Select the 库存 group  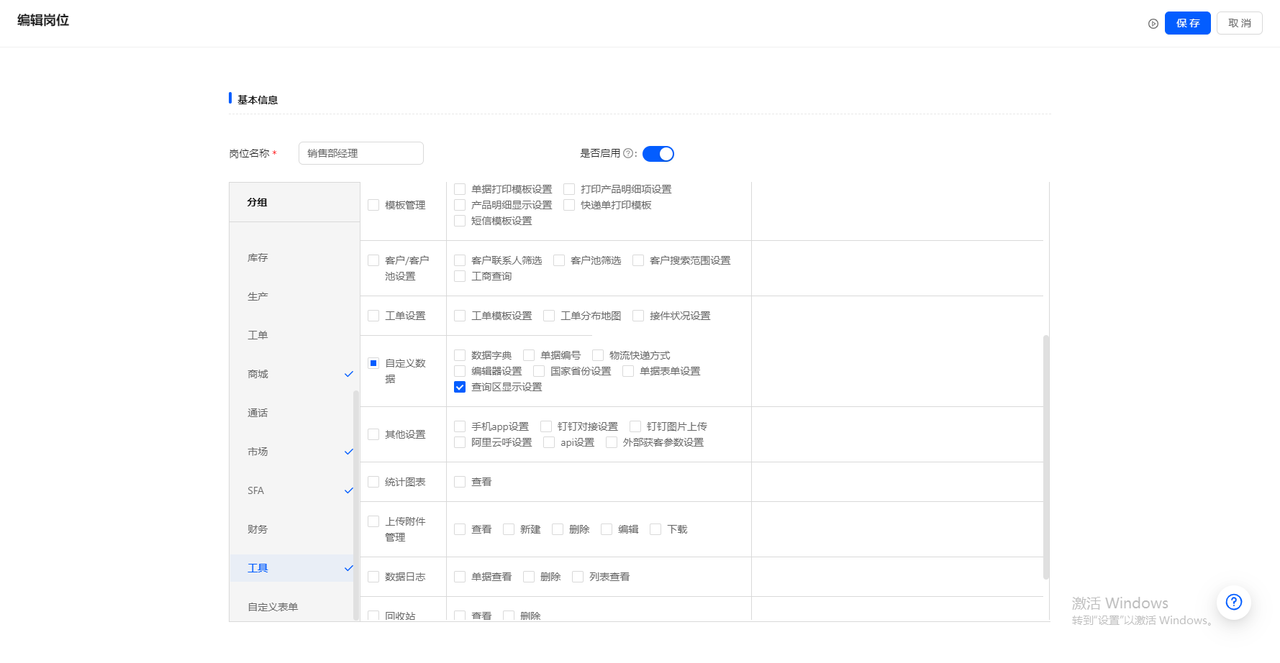pyautogui.click(x=294, y=258)
